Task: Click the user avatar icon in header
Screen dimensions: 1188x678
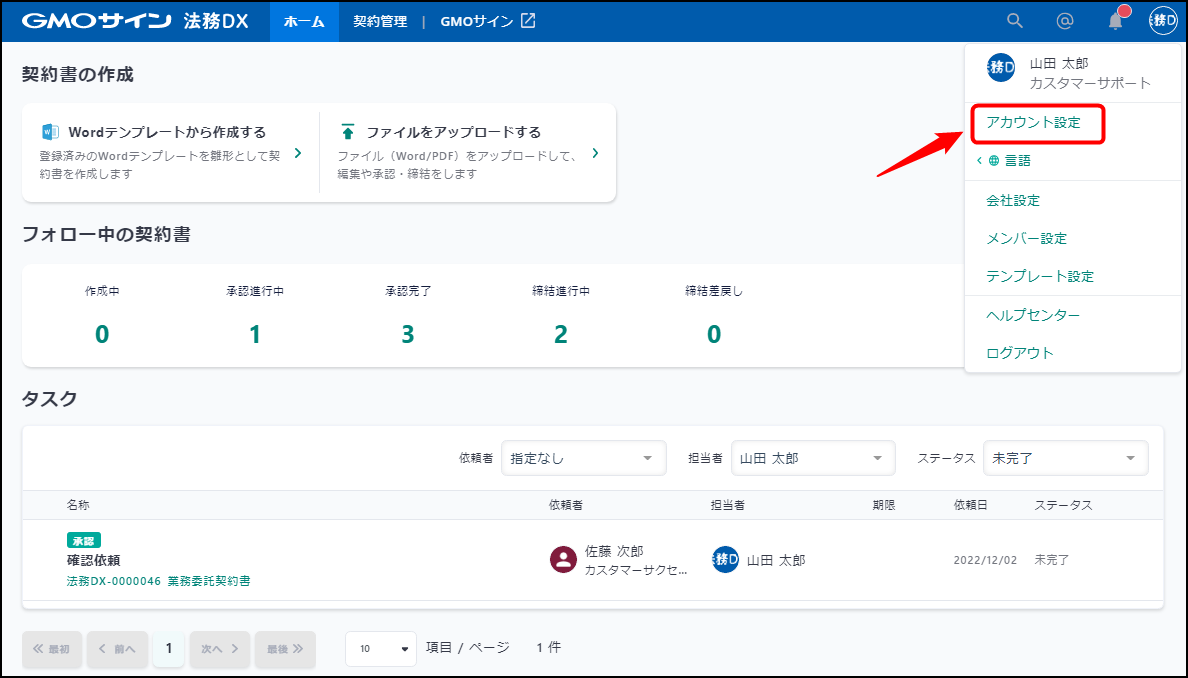Action: click(x=1163, y=21)
